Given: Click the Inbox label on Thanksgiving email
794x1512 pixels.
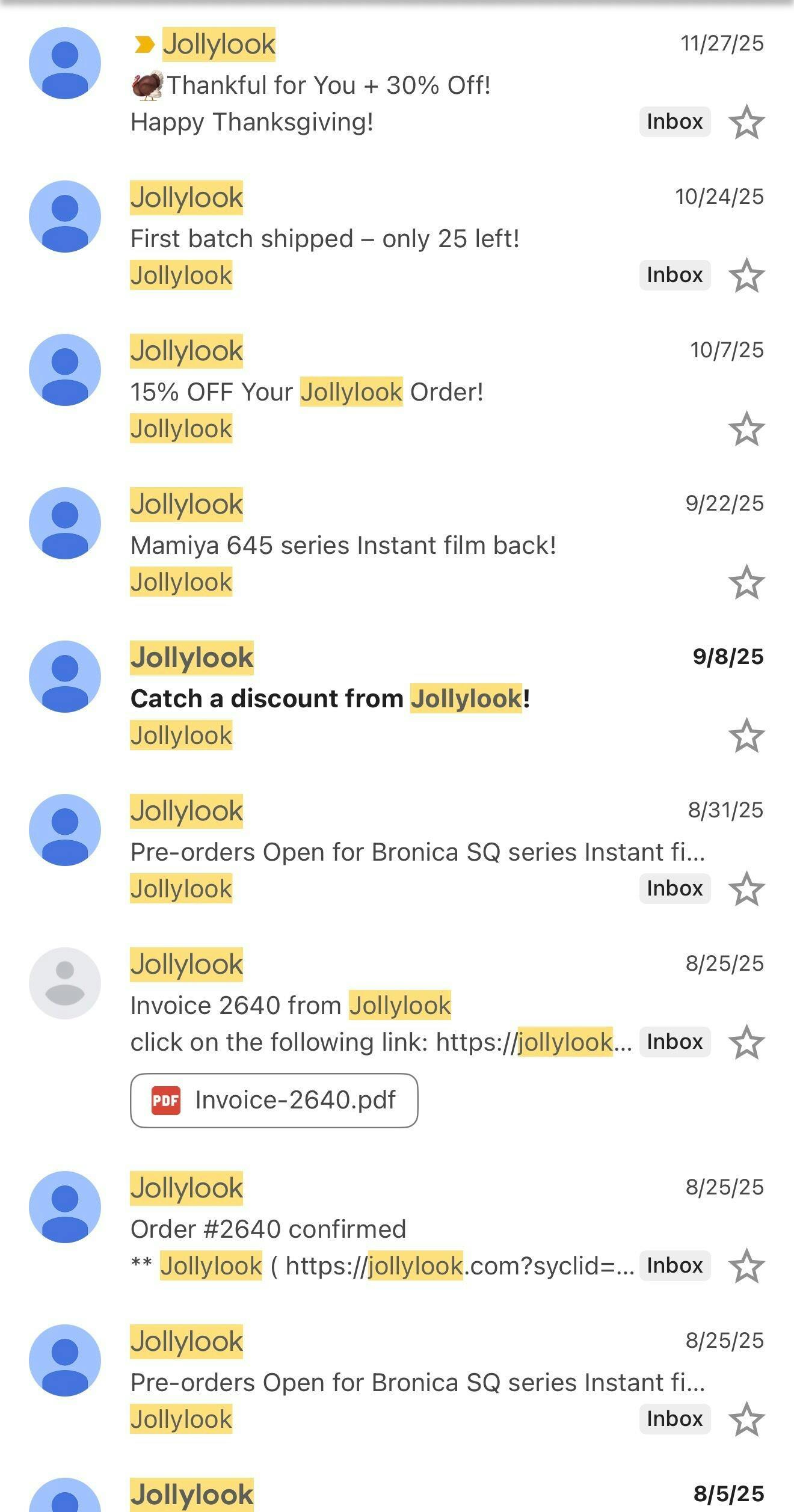Looking at the screenshot, I should 674,122.
